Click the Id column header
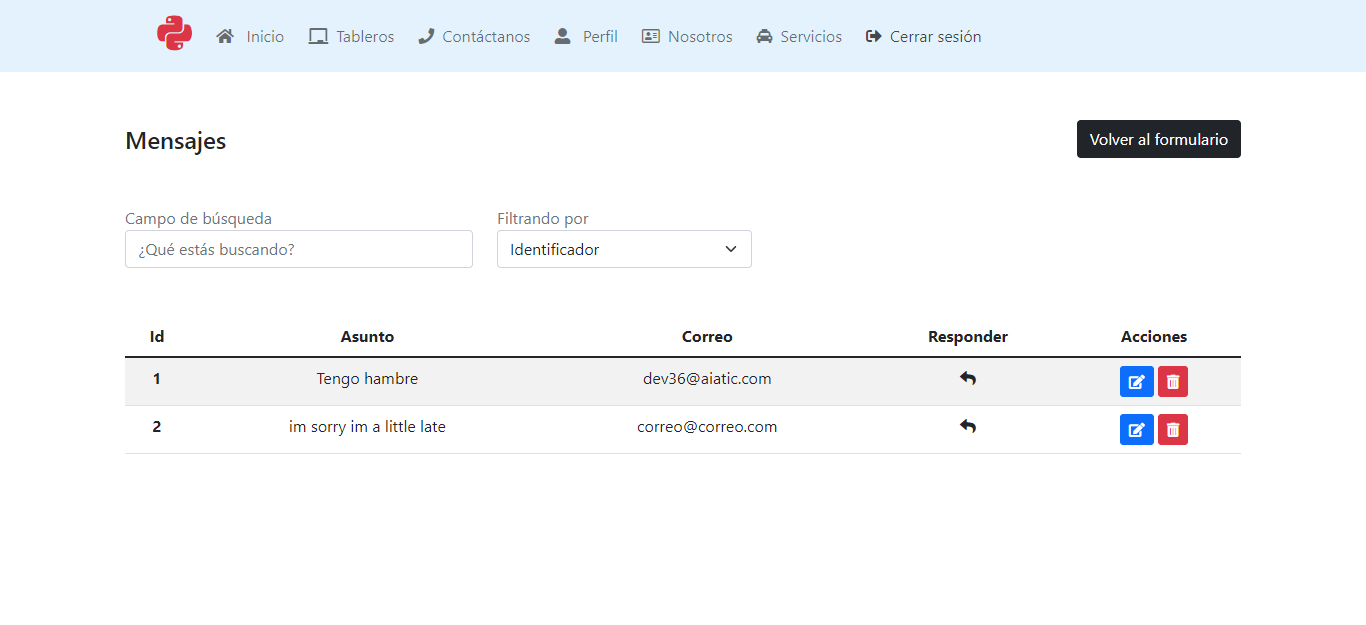 (157, 337)
